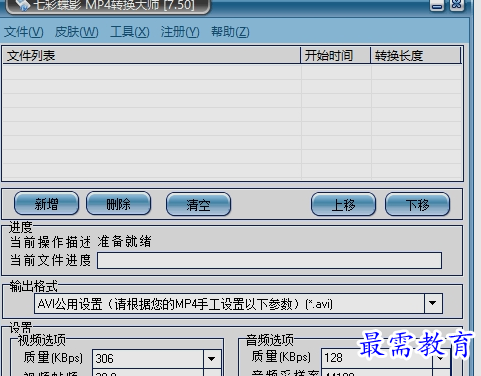Move item up with 上移
The width and height of the screenshot is (481, 376).
click(x=343, y=204)
